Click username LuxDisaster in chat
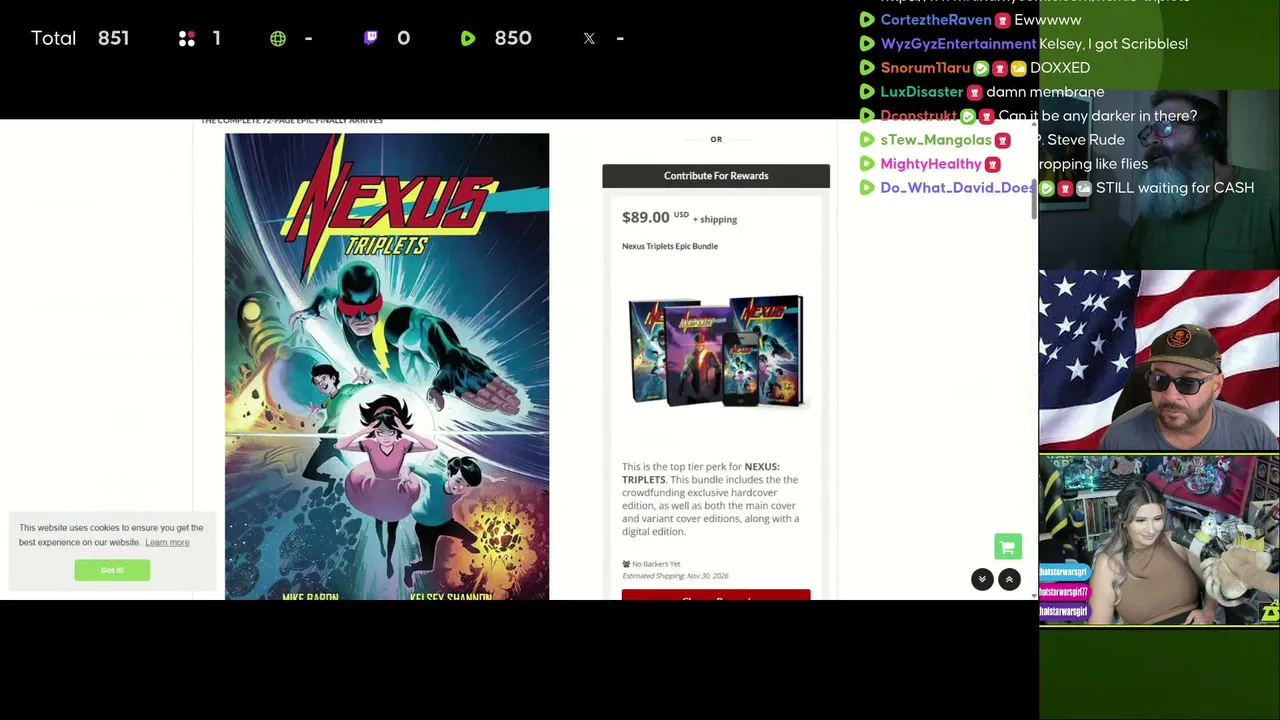This screenshot has width=1280, height=720. pos(922,92)
